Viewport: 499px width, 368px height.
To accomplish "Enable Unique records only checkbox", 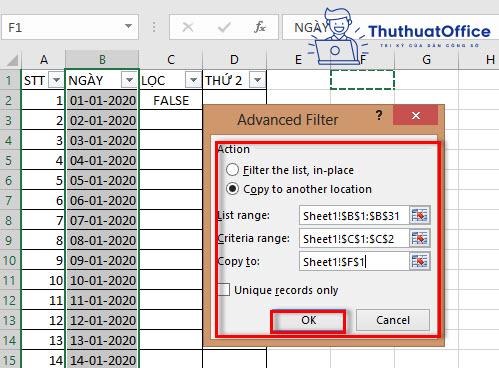I will 224,290.
